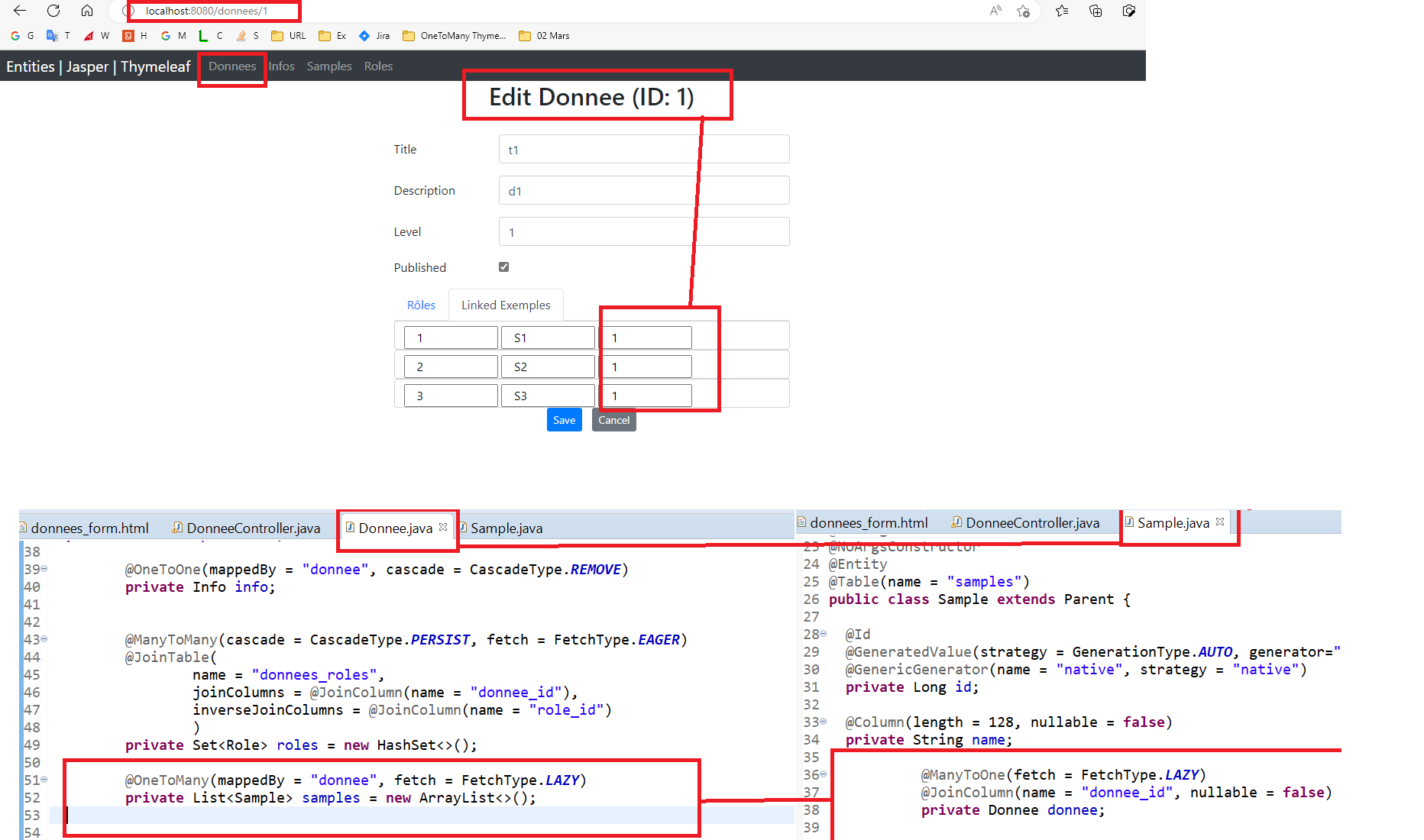Image resolution: width=1424 pixels, height=840 pixels.
Task: Click the Description input field
Action: (x=644, y=190)
